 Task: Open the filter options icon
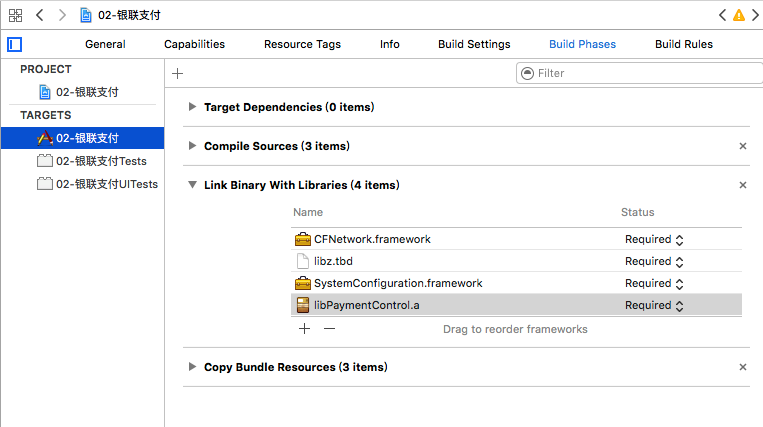point(527,73)
